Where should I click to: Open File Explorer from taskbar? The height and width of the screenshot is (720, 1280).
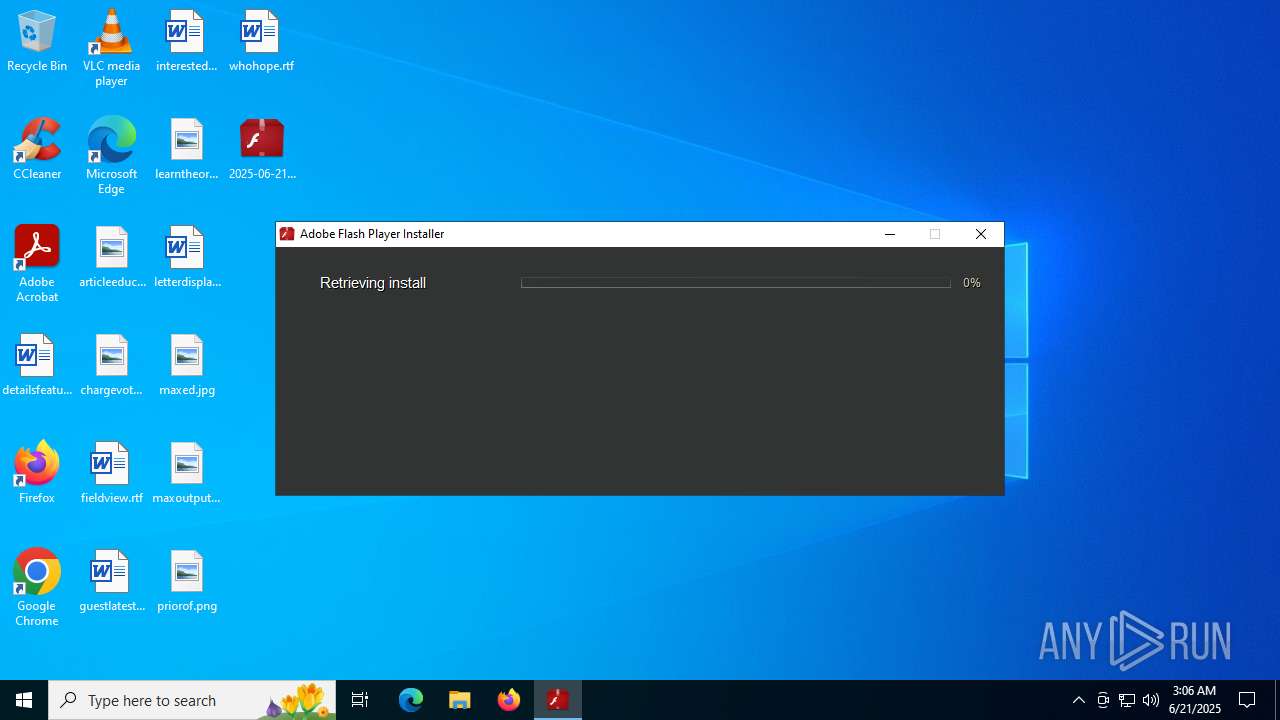point(460,700)
